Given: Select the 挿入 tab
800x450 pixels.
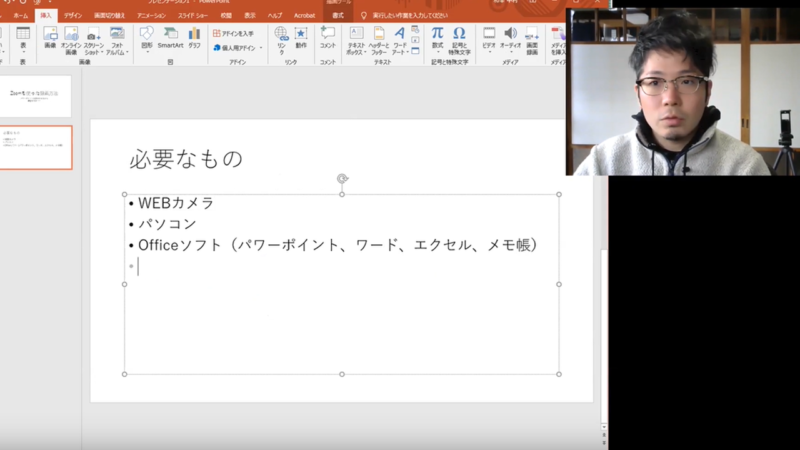Looking at the screenshot, I should click(46, 16).
